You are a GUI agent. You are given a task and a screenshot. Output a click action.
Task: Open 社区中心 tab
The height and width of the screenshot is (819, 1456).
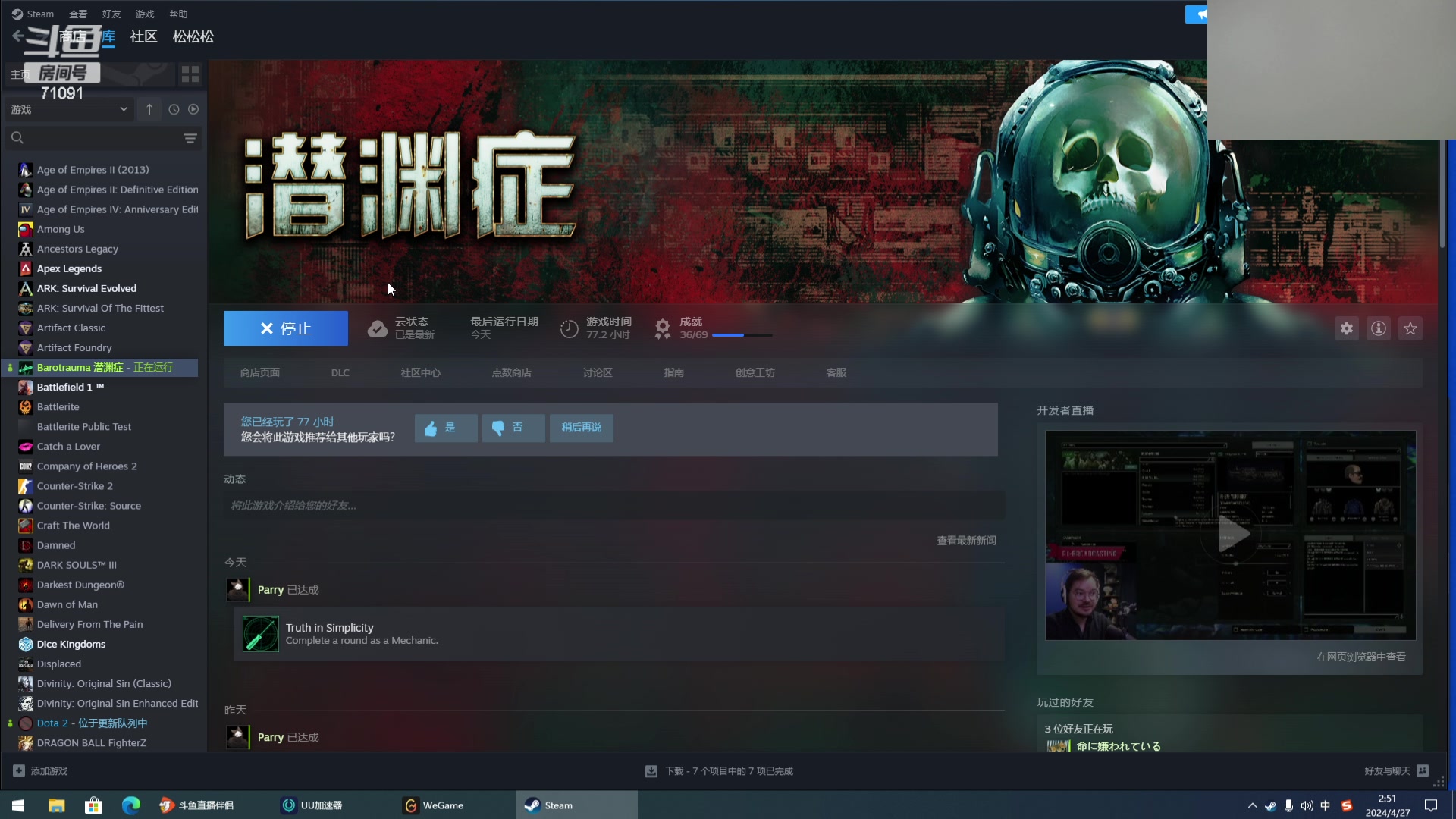point(421,372)
